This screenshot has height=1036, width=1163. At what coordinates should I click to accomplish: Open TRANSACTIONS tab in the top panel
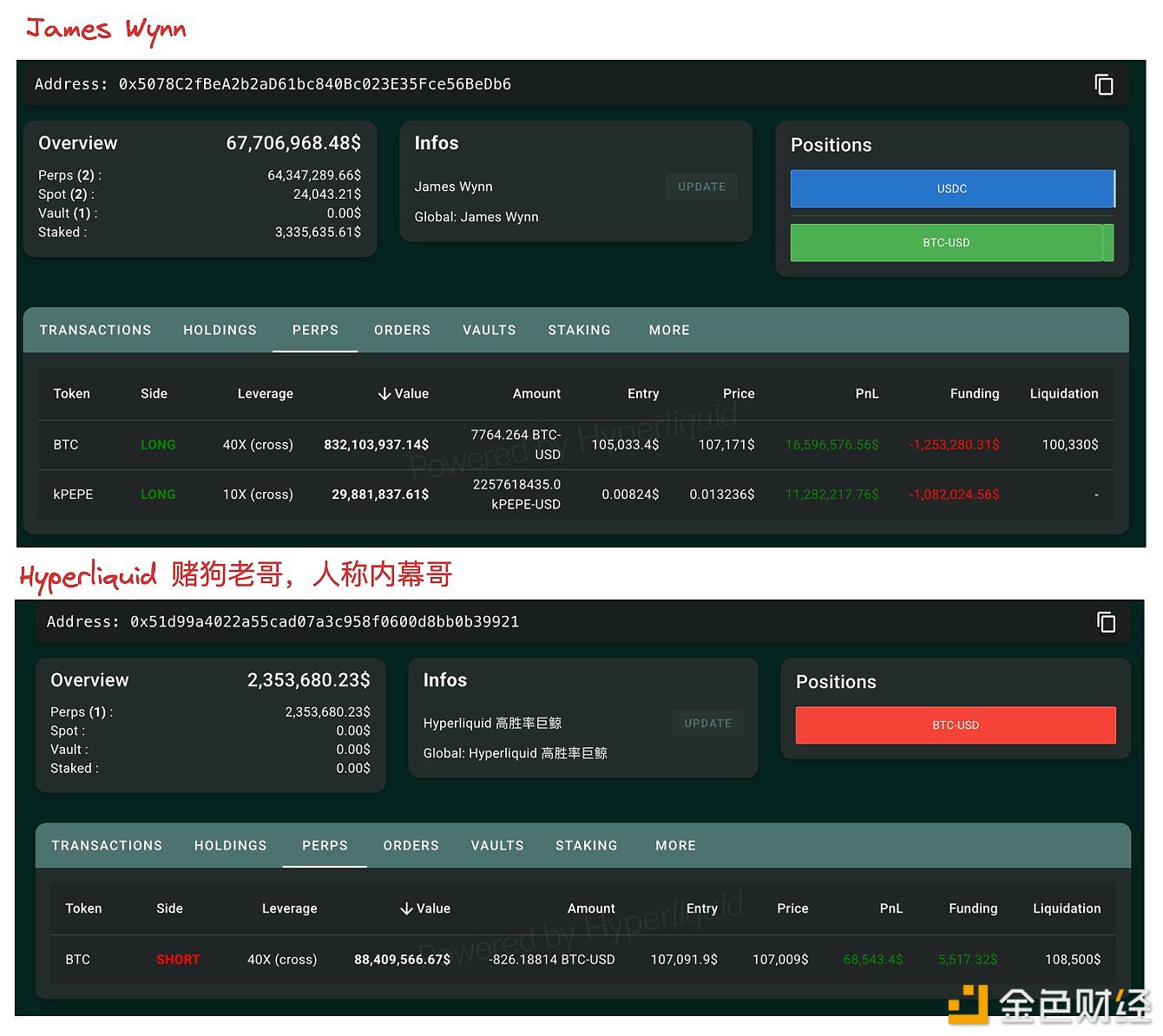click(95, 331)
